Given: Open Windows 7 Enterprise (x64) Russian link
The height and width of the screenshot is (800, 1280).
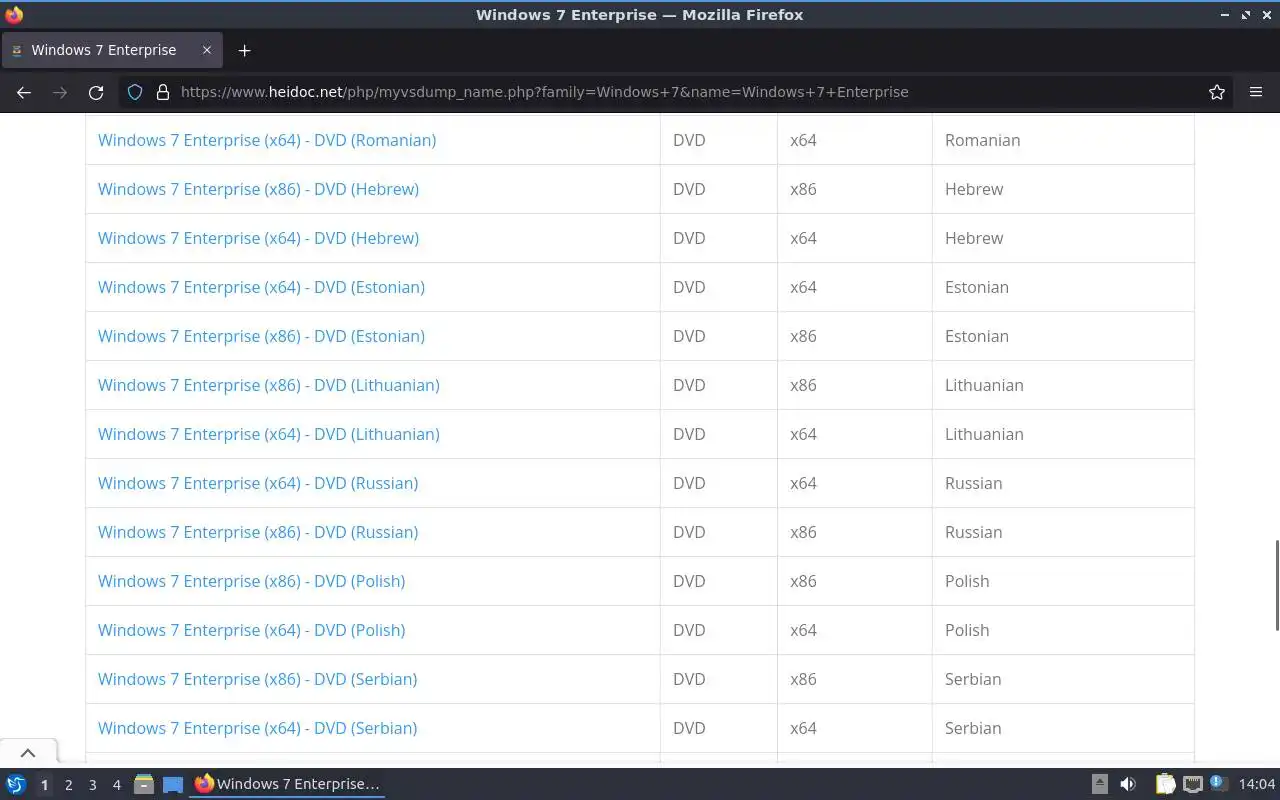Looking at the screenshot, I should [x=258, y=483].
